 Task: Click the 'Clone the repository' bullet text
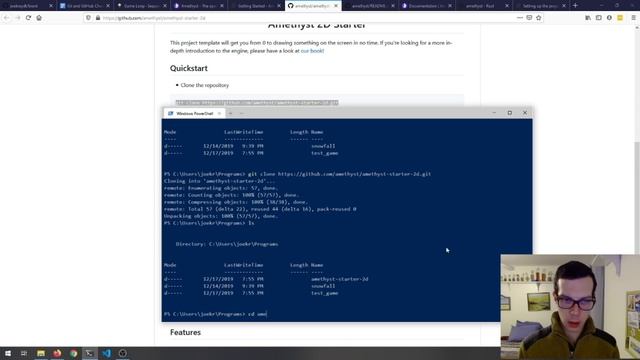click(204, 85)
